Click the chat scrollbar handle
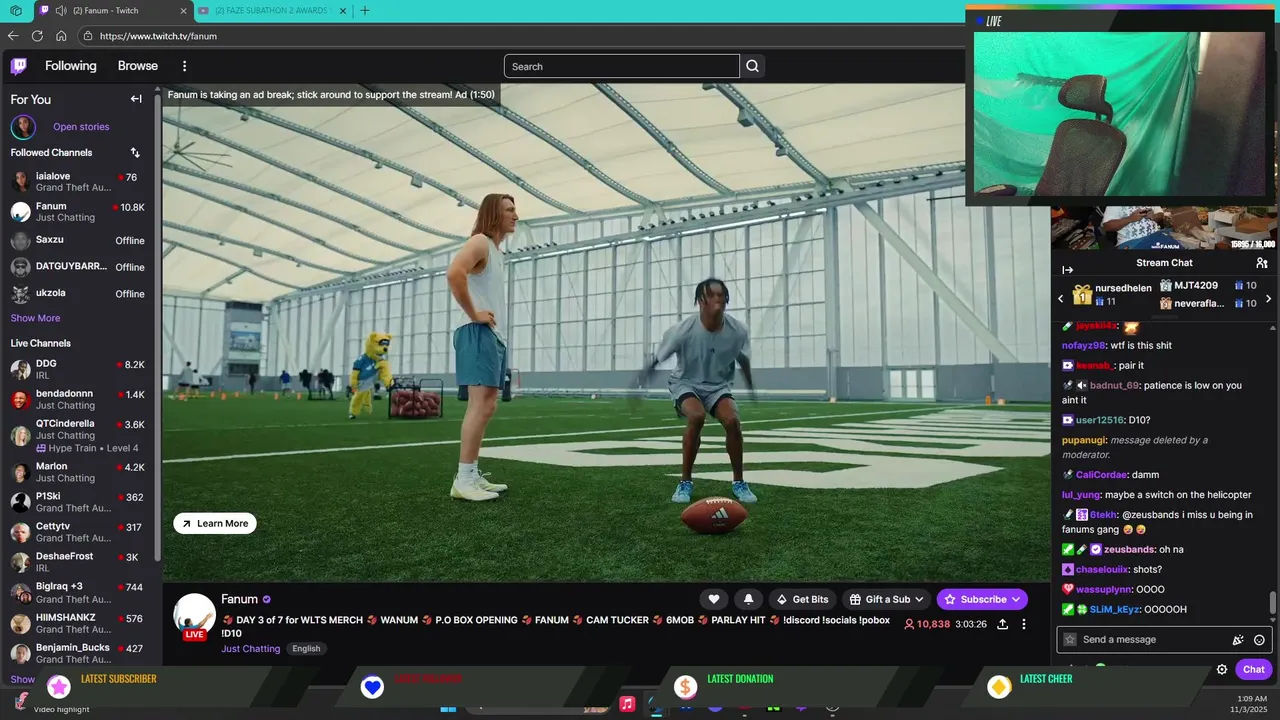1280x720 pixels. (1273, 603)
